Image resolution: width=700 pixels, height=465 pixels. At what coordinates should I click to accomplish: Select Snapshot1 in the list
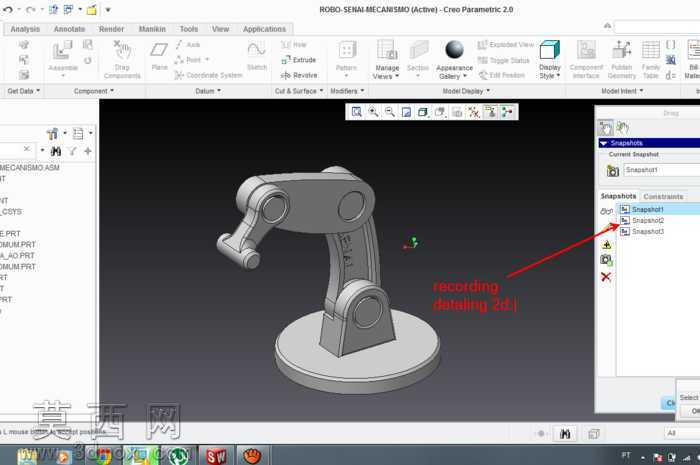658,209
